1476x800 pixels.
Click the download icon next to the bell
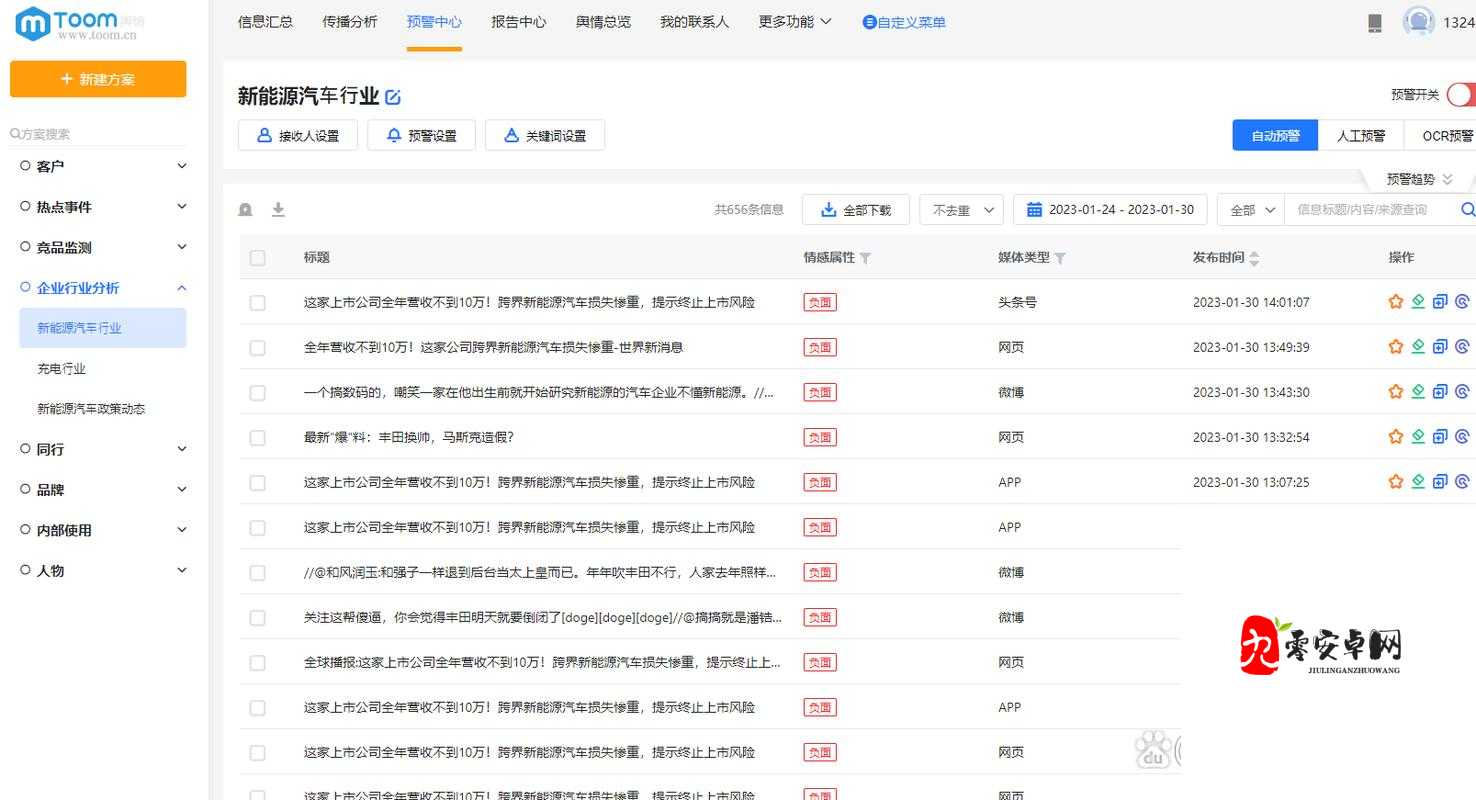click(278, 209)
